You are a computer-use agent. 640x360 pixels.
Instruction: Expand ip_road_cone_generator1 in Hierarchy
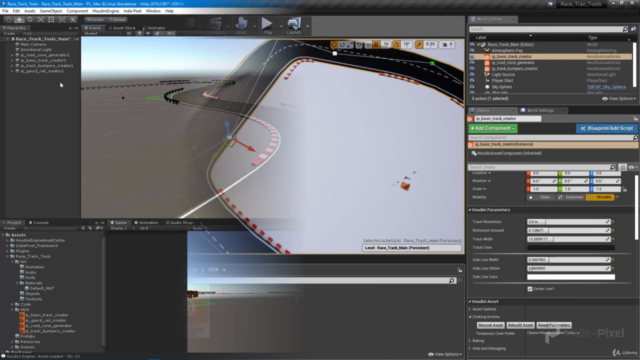coord(12,55)
